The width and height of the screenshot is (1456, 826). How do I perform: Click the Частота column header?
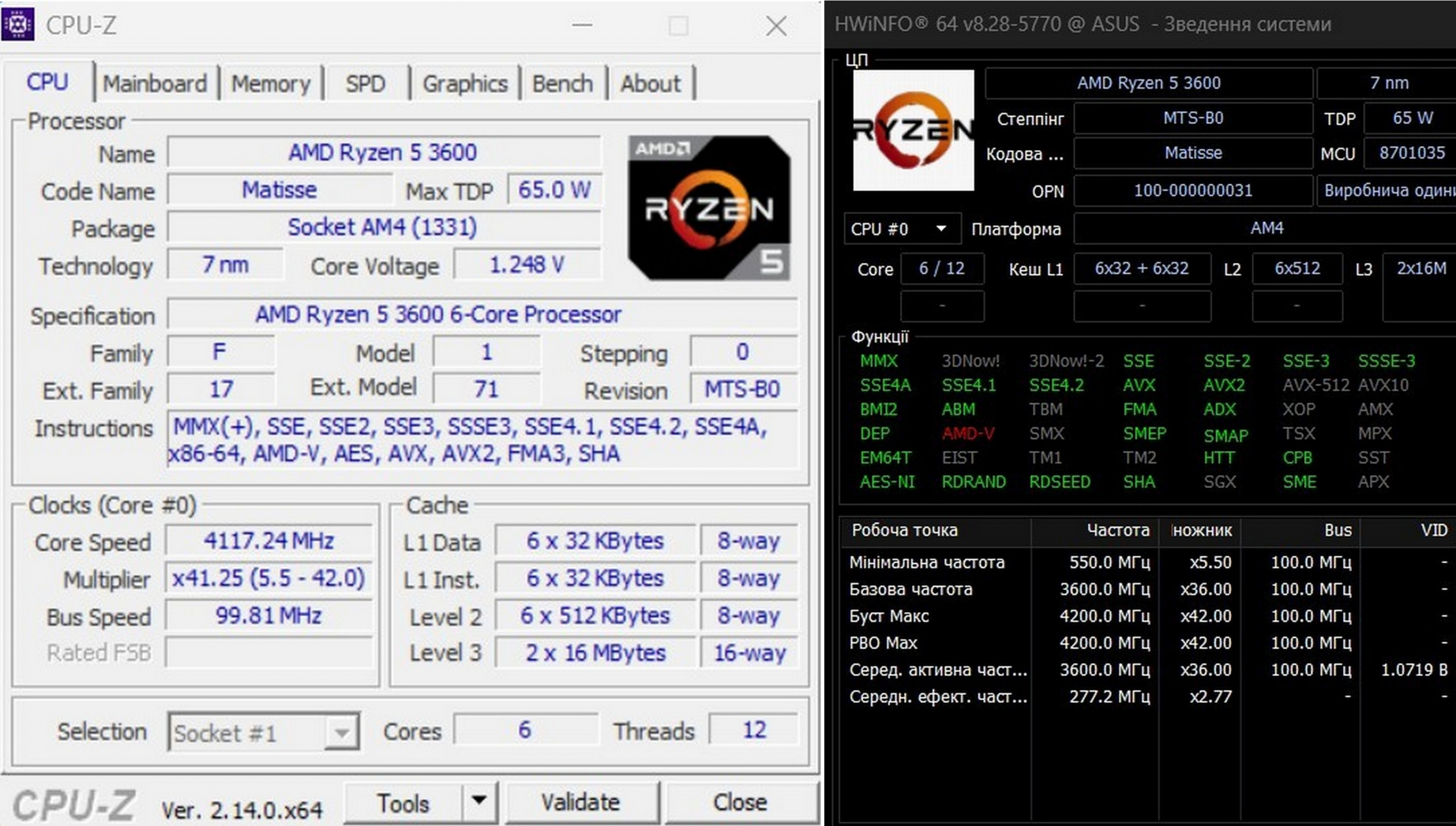tap(1117, 530)
